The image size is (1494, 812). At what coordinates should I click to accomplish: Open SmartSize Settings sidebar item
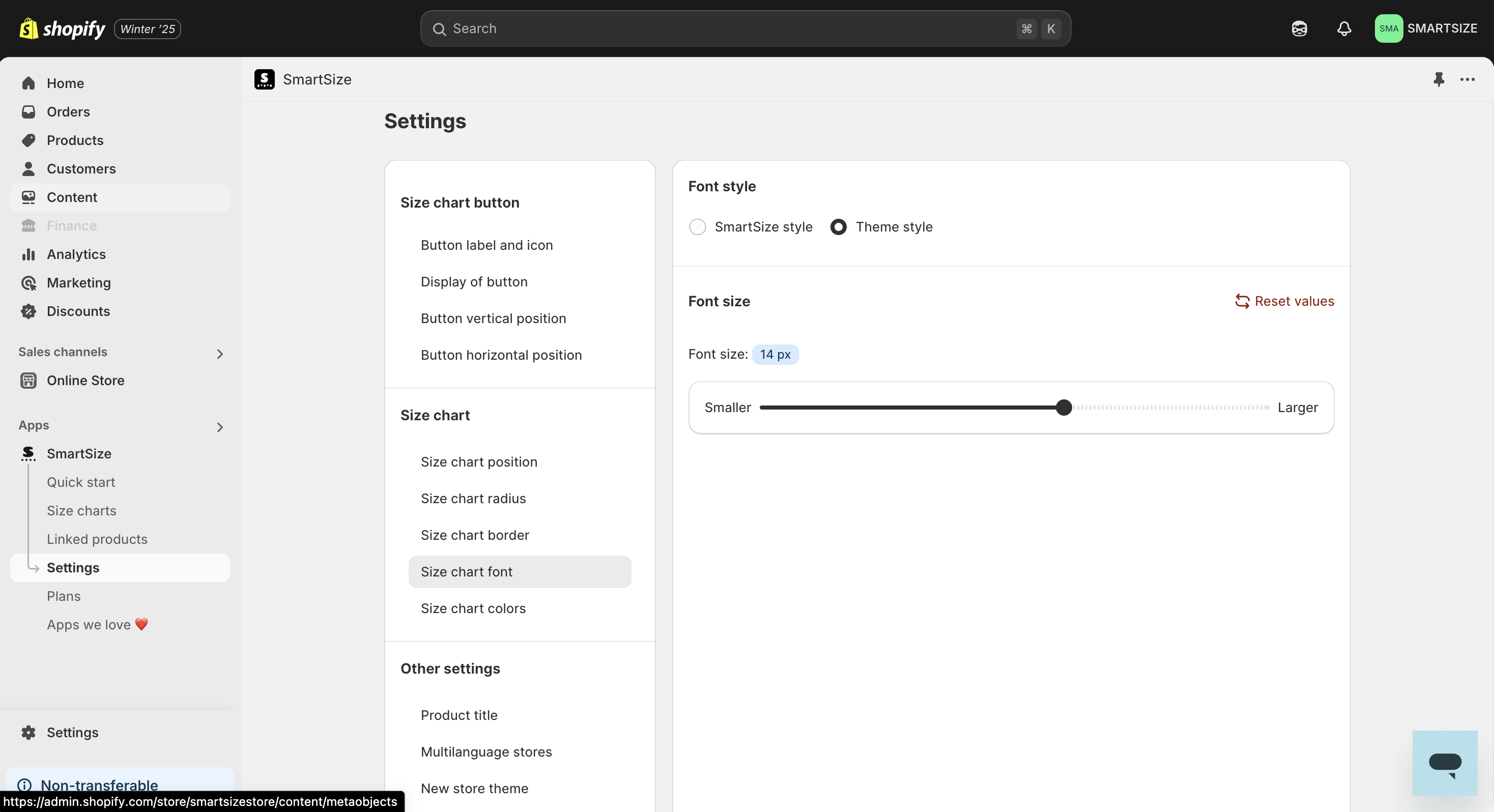pos(120,567)
